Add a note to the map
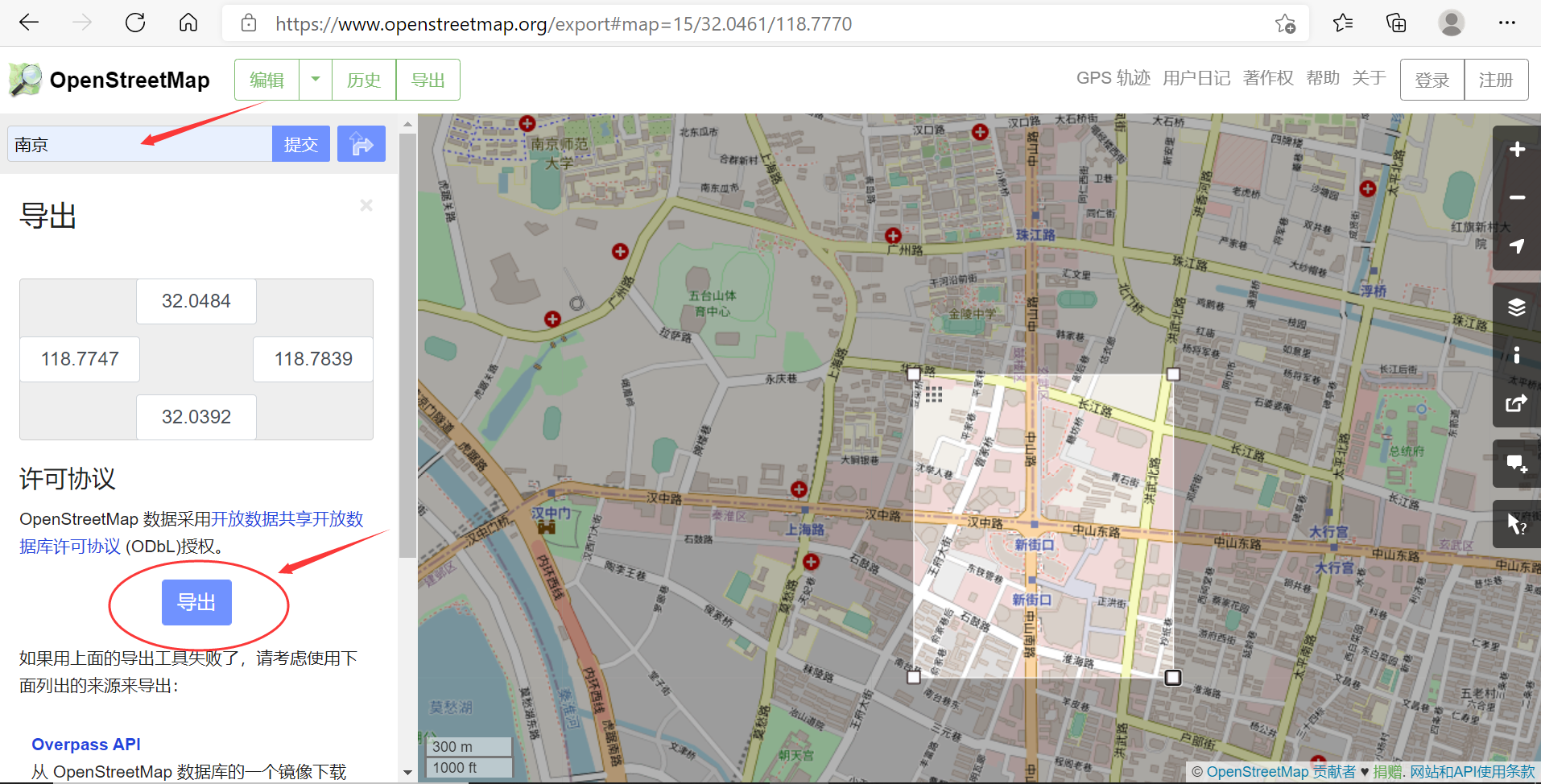The width and height of the screenshot is (1541, 784). (x=1518, y=464)
